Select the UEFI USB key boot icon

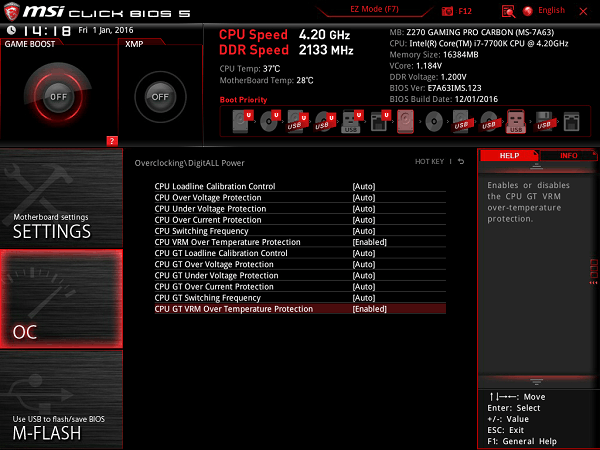[352, 121]
